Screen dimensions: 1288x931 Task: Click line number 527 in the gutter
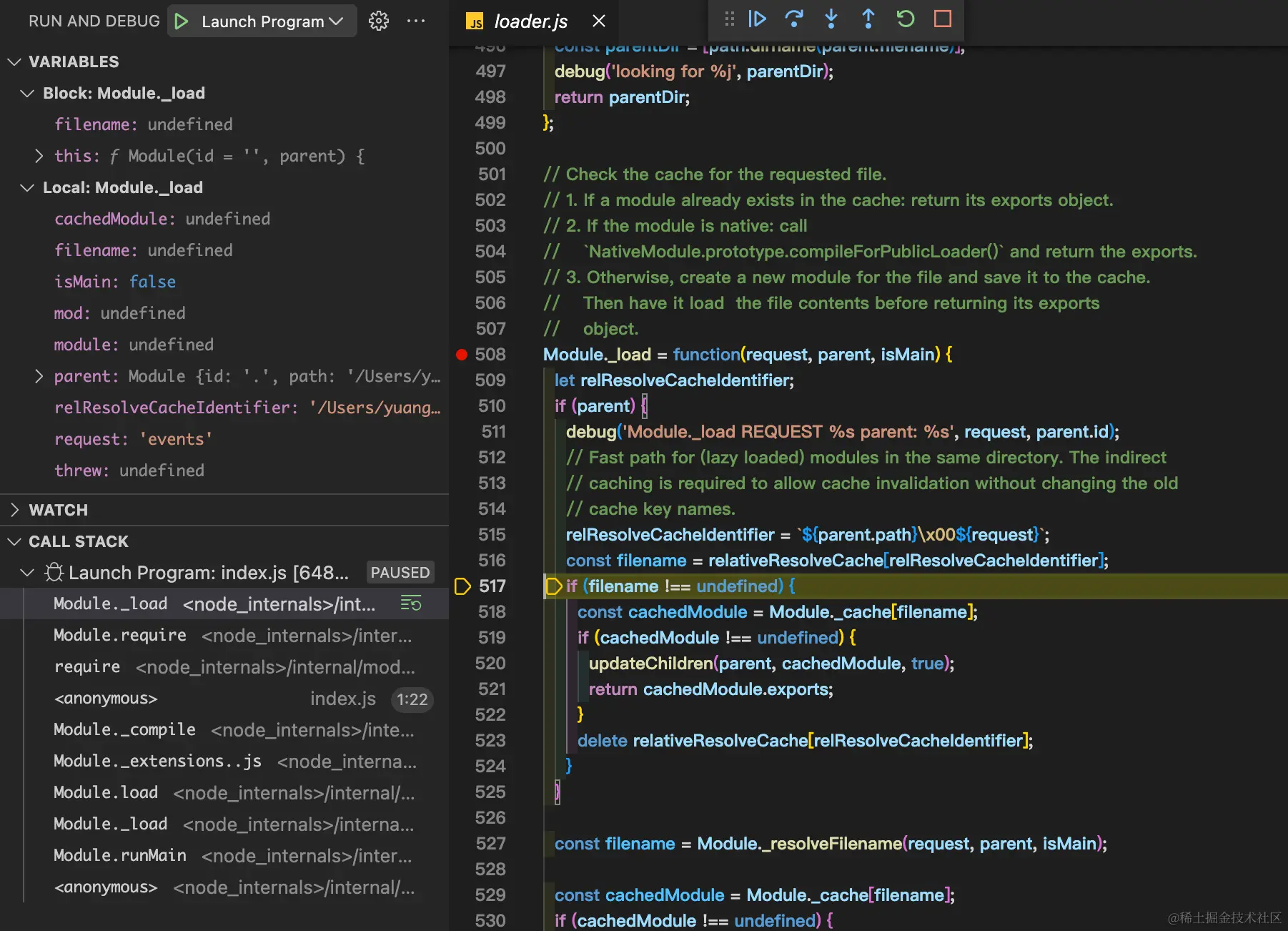490,844
